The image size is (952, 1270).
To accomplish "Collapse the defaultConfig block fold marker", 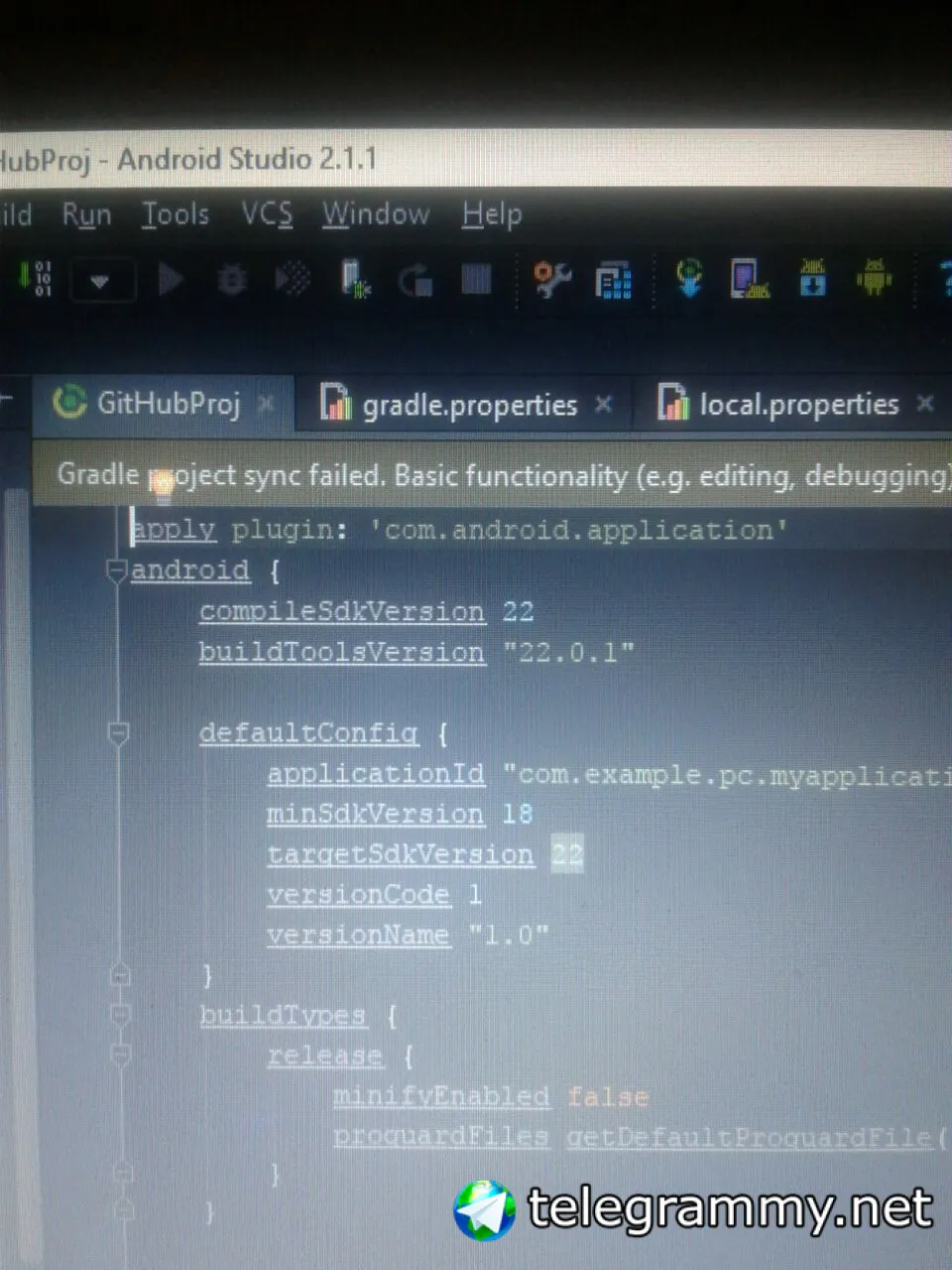I will (x=118, y=733).
